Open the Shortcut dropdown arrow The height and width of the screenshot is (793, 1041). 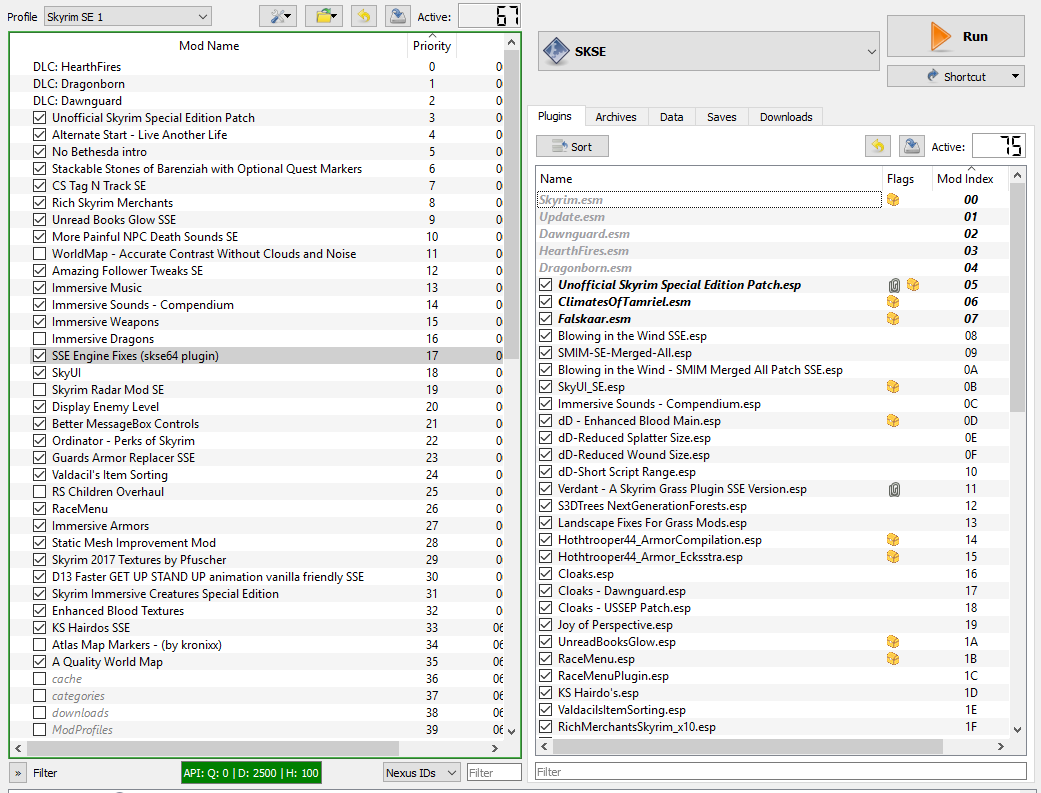tap(1015, 76)
